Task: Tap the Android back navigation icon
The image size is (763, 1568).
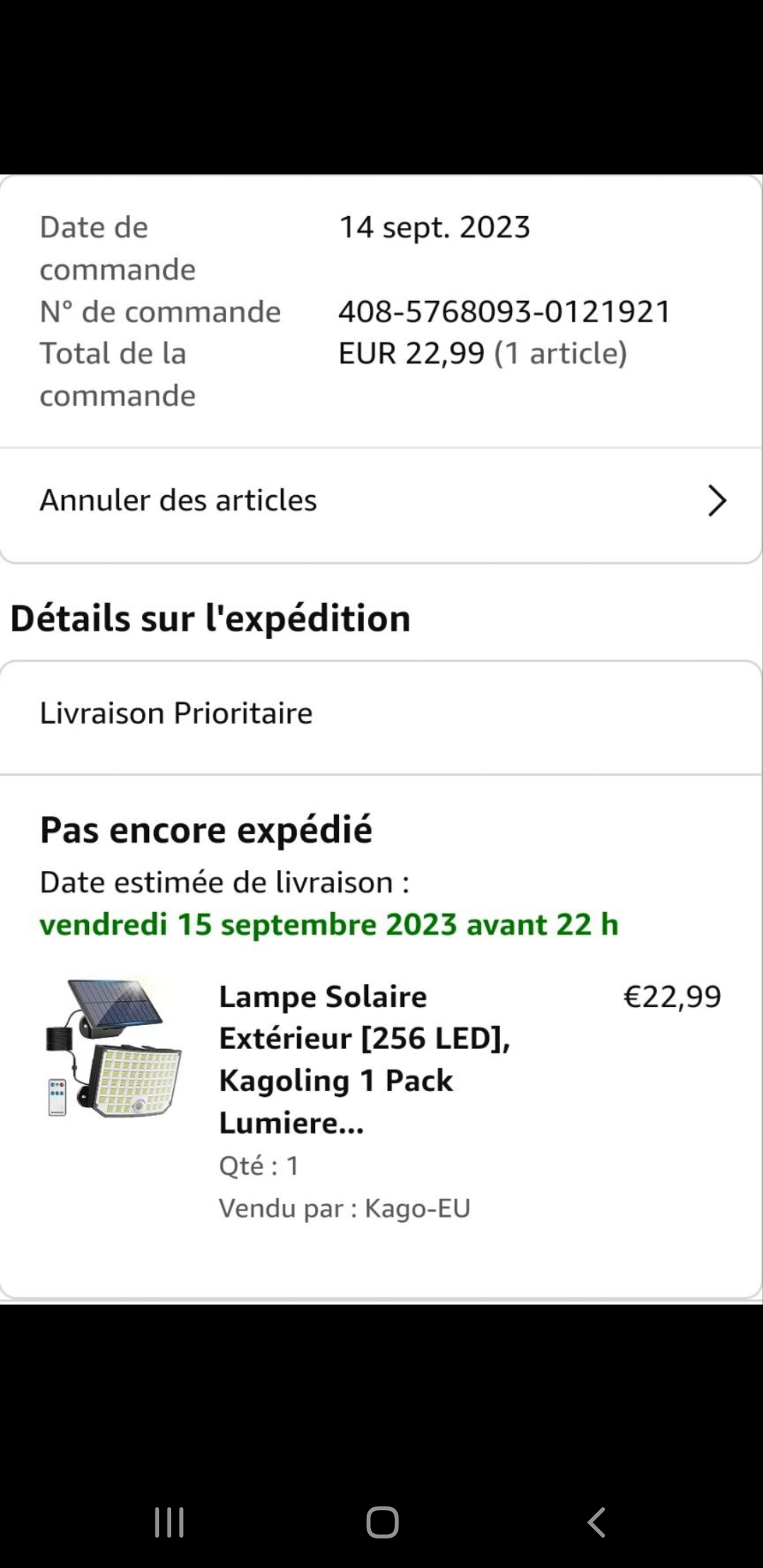Action: pos(596,1522)
